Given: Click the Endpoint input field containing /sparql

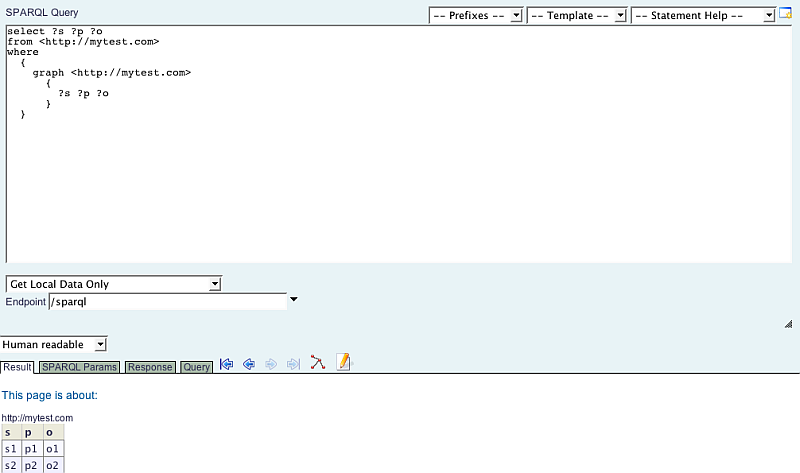Looking at the screenshot, I should (168, 302).
